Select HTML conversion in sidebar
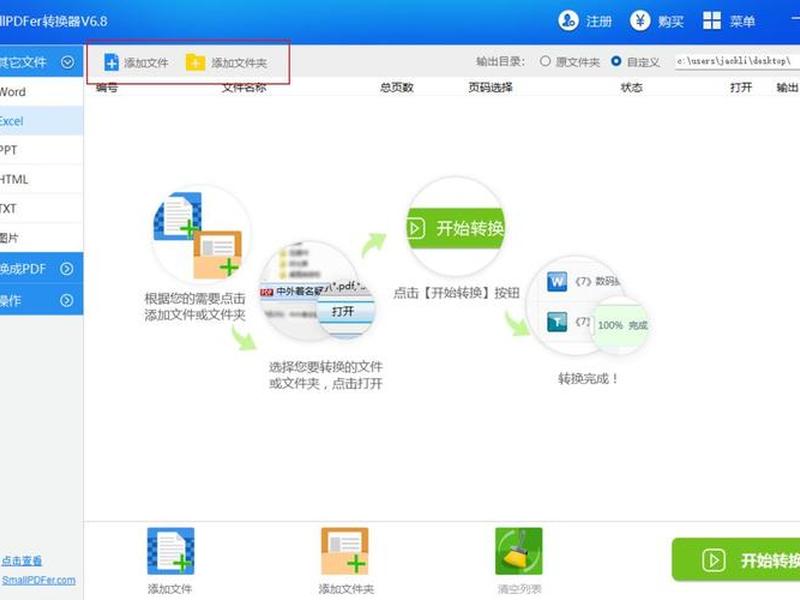The height and width of the screenshot is (600, 800). point(41,179)
